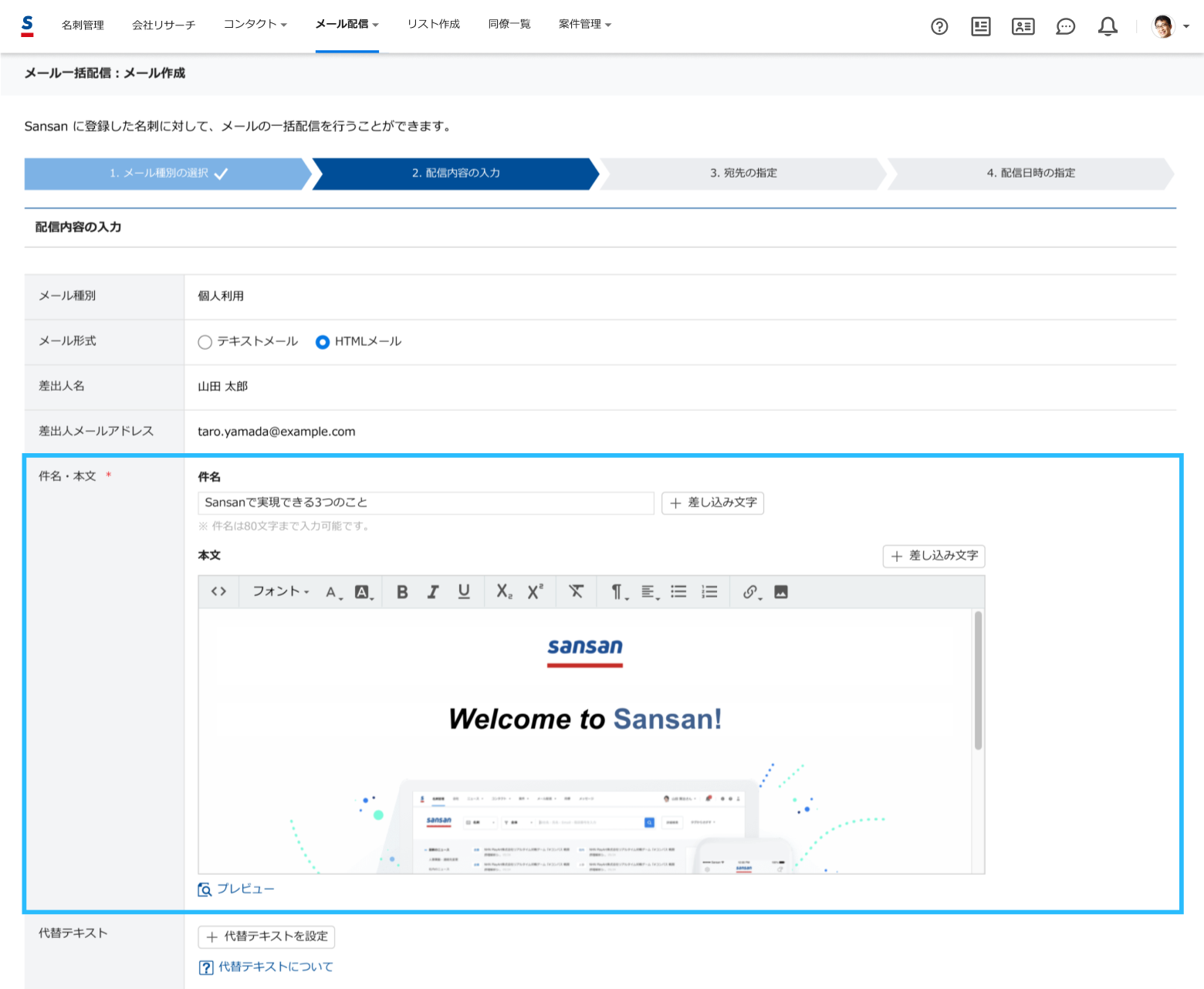Open the user profile avatar menu
The width and height of the screenshot is (1204, 989).
coord(1170,26)
